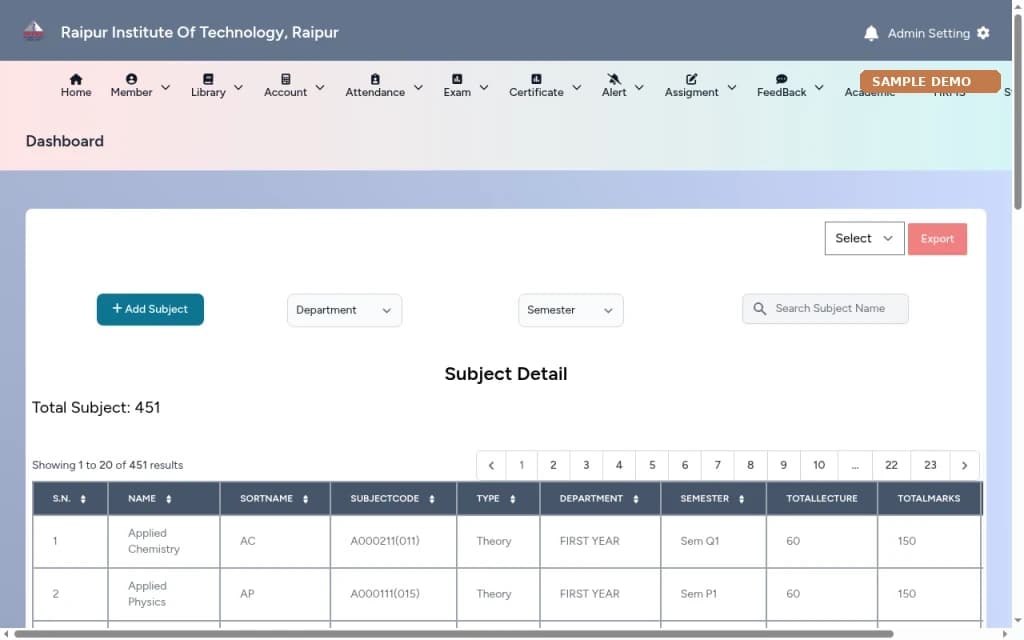The image size is (1024, 640).
Task: Expand the Member menu chevron
Action: coord(165,87)
